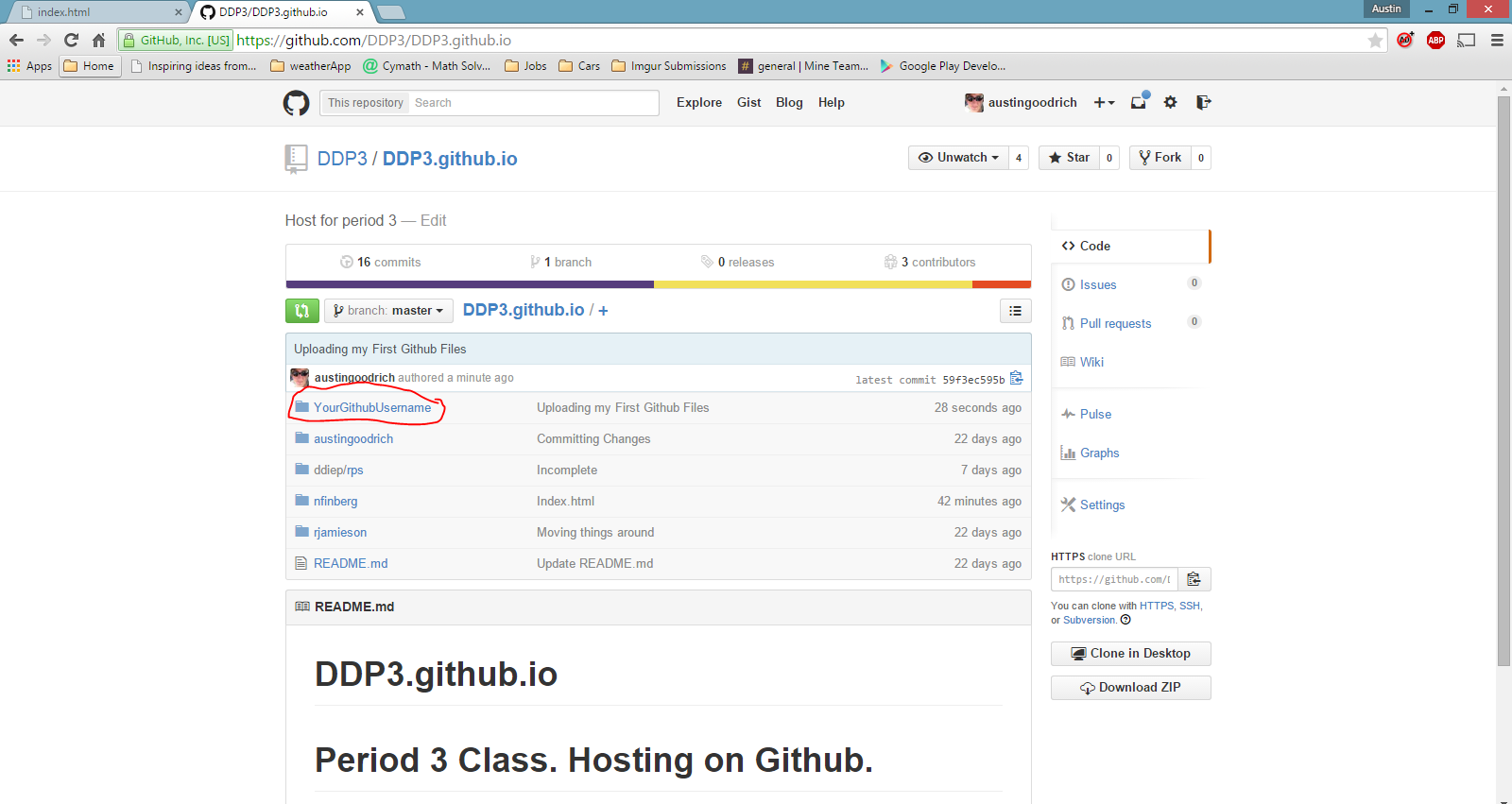Screen dimensions: 1512x804
Task: Copy HTTPS clone URL to clipboard
Action: click(x=1194, y=579)
